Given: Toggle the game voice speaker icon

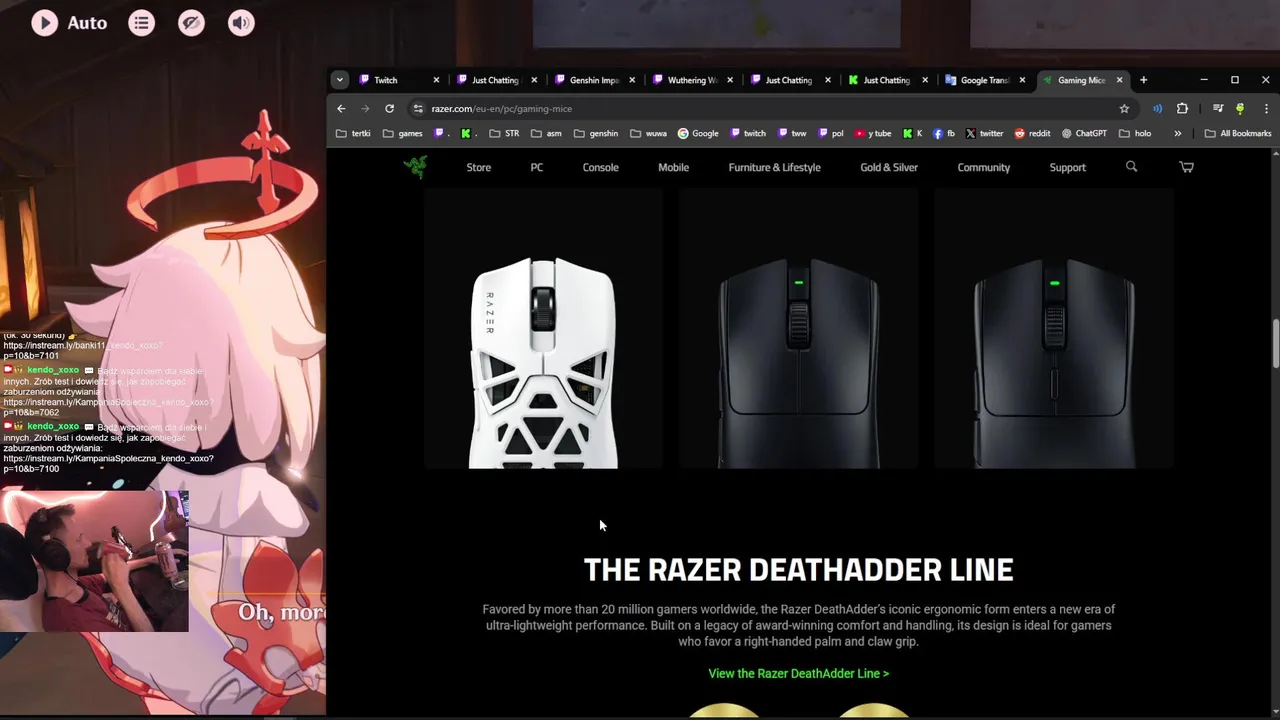Looking at the screenshot, I should [x=241, y=22].
